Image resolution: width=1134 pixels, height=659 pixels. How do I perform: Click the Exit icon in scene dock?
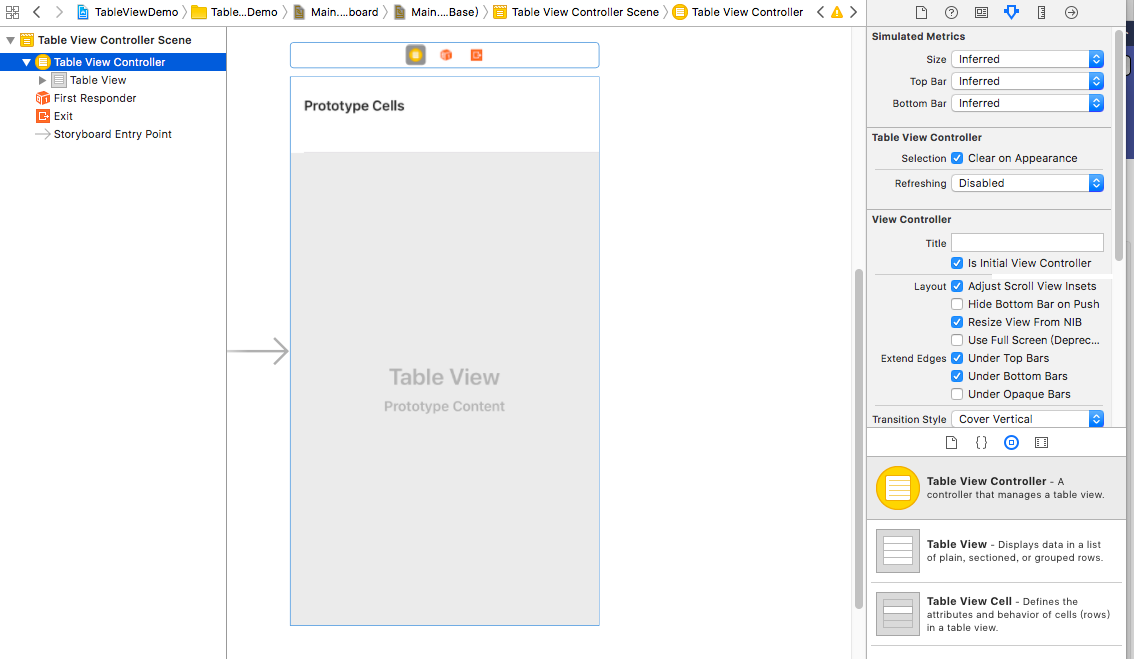476,55
